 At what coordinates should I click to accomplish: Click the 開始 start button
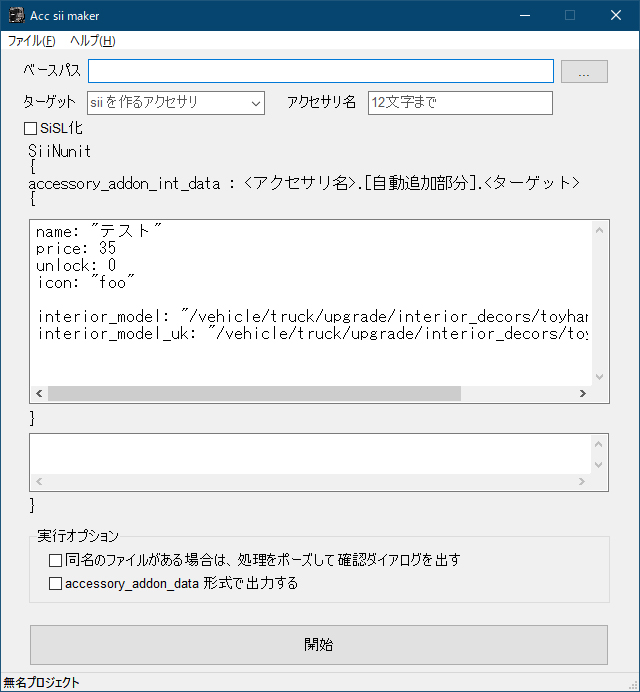319,644
